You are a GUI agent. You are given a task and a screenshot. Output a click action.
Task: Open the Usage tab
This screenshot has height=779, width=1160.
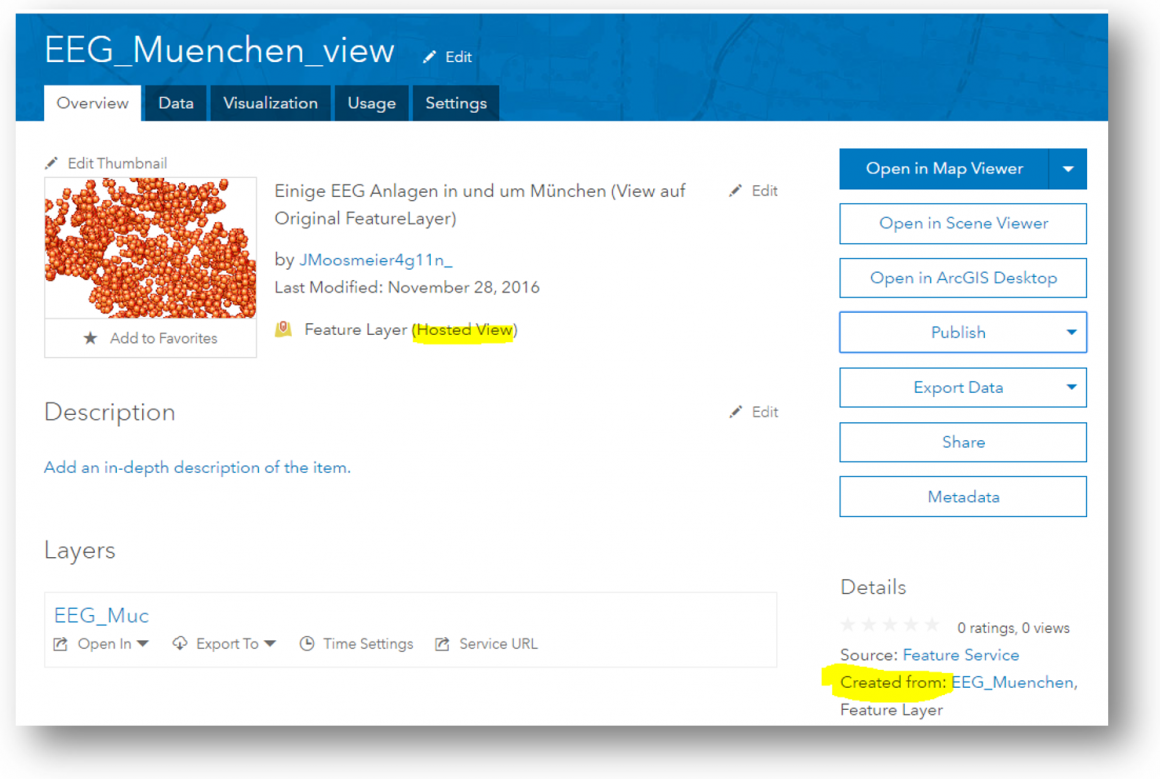(x=371, y=103)
